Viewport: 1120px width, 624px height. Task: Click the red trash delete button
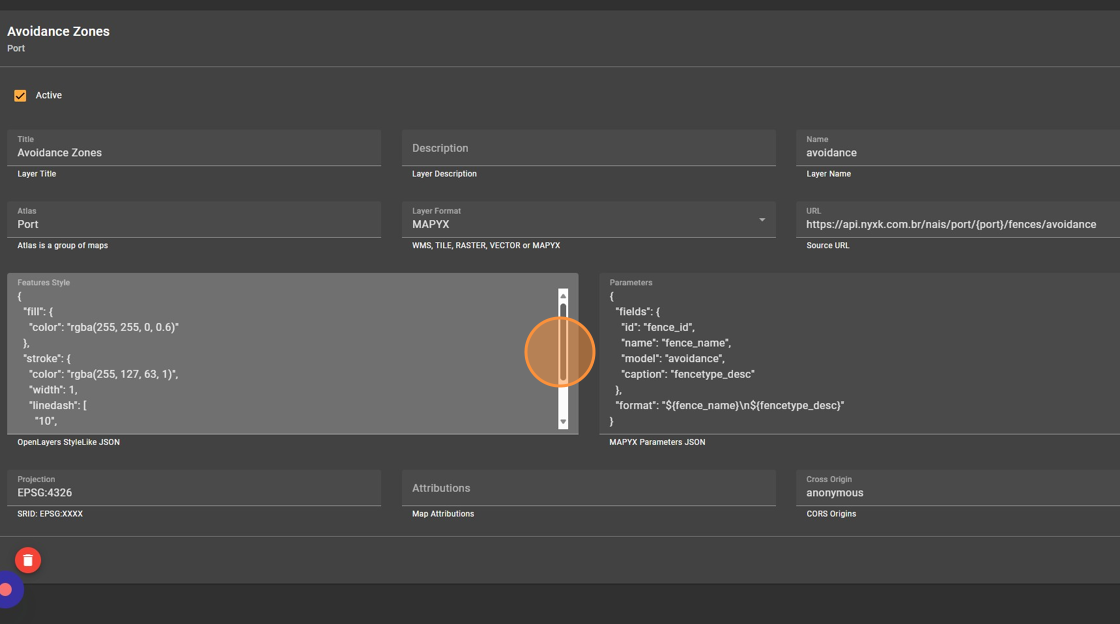pyautogui.click(x=28, y=560)
